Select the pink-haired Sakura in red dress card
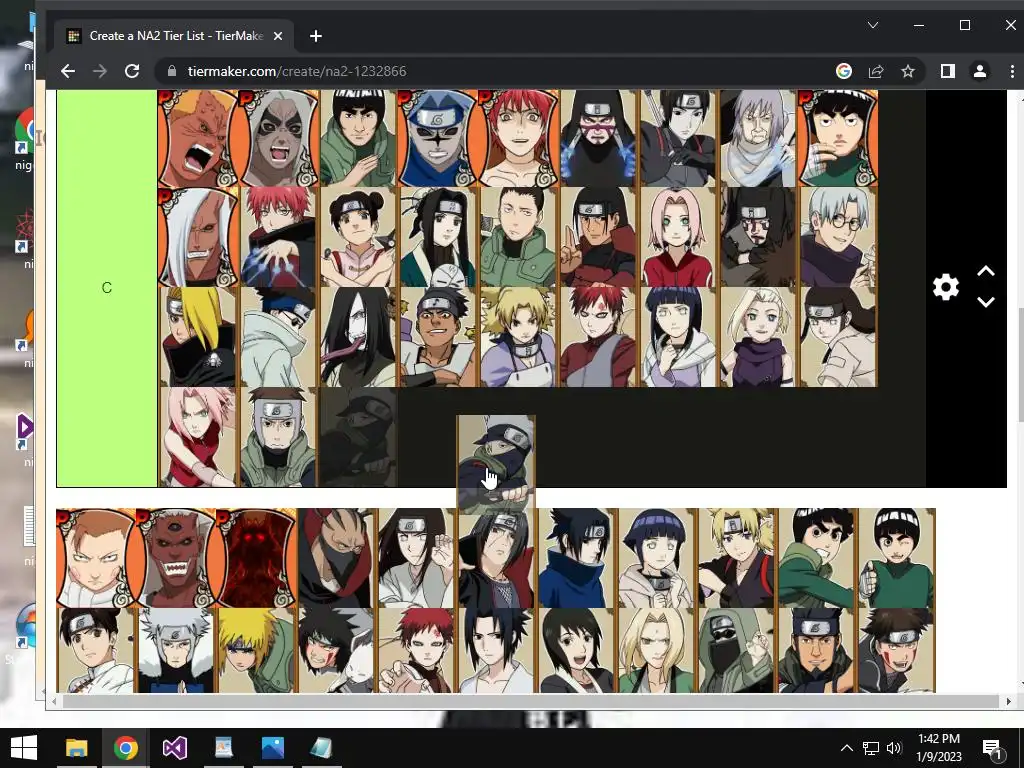 click(x=198, y=437)
